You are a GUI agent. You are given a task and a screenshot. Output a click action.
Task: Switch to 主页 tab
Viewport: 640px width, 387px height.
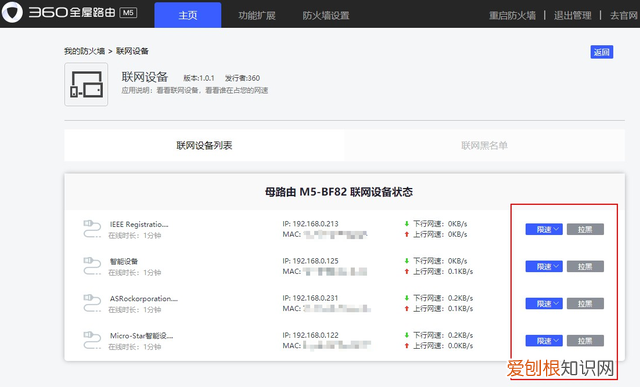pyautogui.click(x=188, y=15)
